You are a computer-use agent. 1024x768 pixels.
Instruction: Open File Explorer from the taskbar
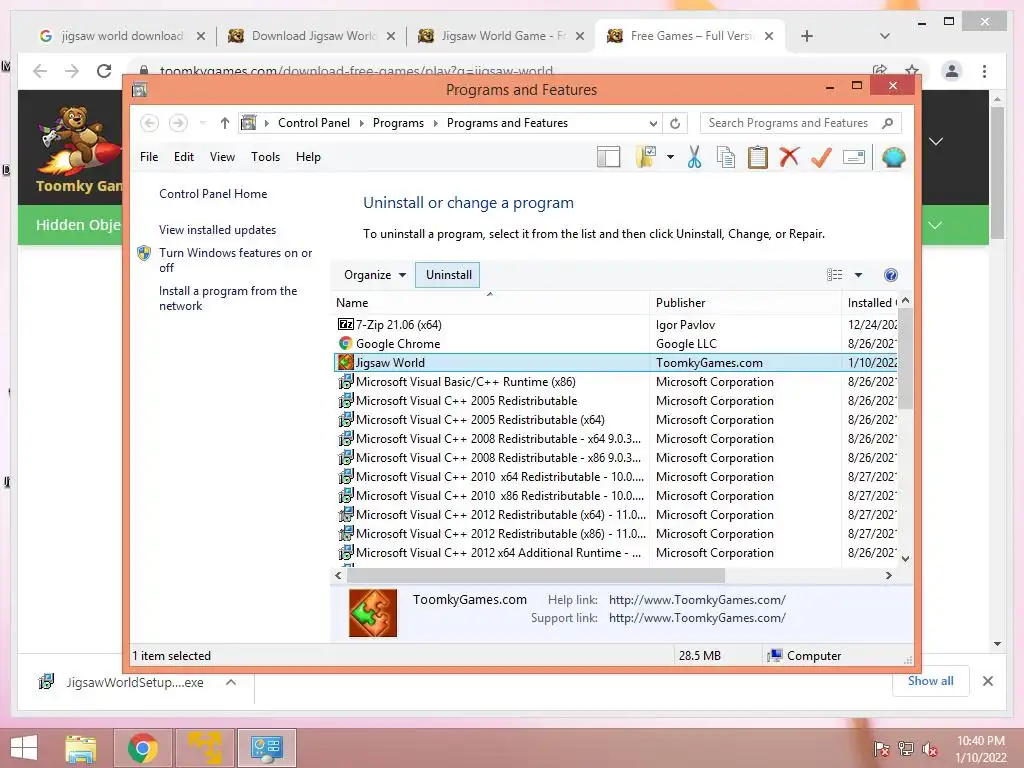pos(81,748)
